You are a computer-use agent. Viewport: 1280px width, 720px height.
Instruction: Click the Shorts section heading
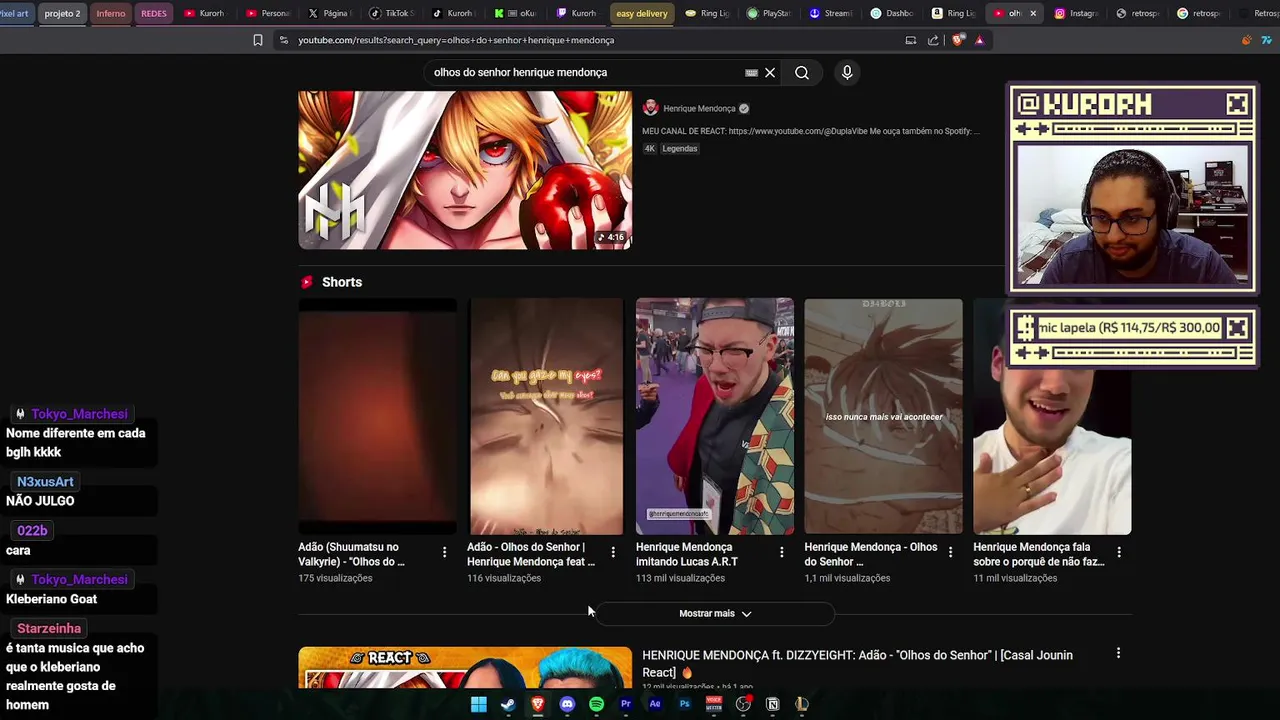tap(342, 282)
